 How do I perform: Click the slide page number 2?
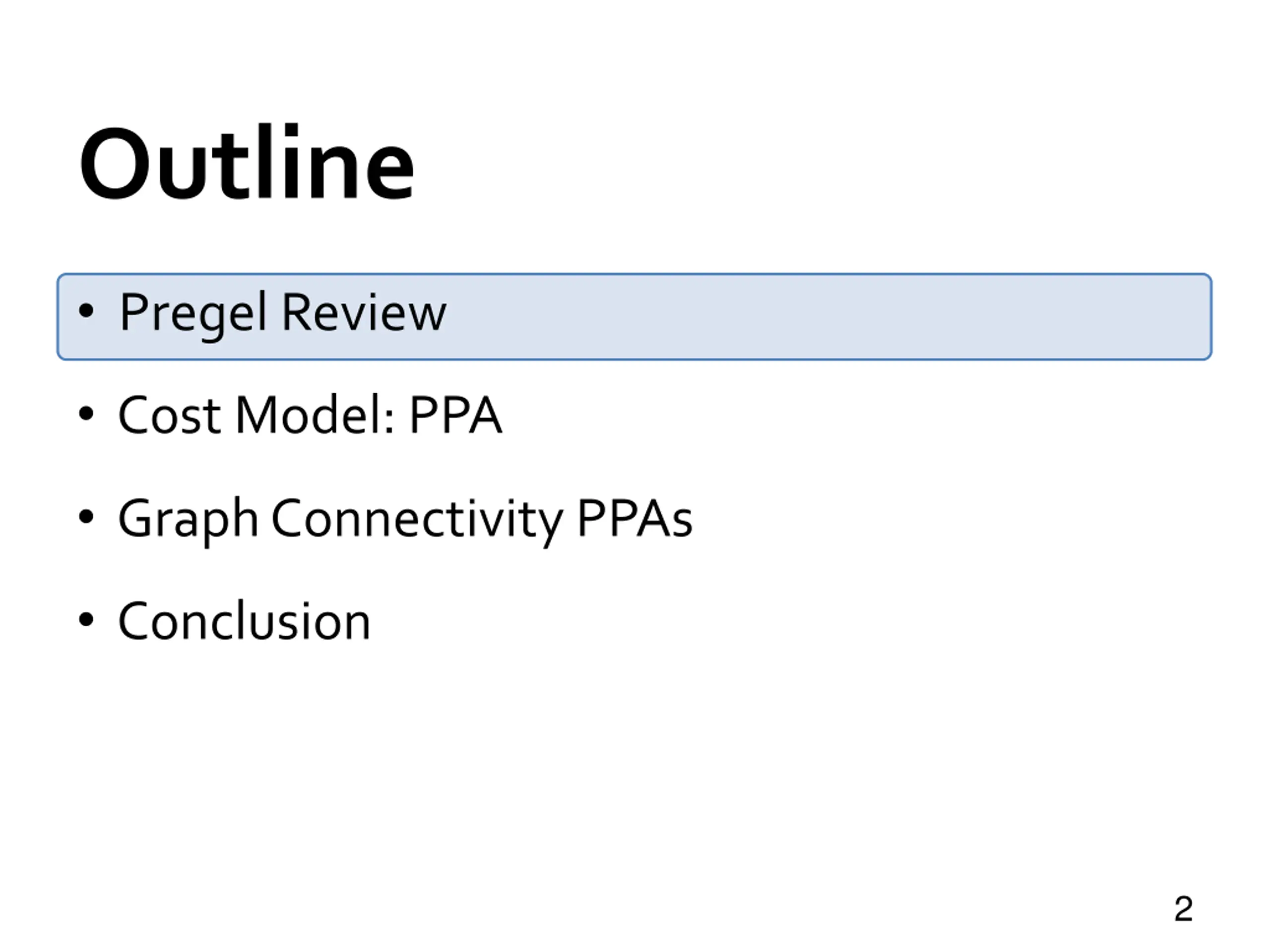(1183, 909)
